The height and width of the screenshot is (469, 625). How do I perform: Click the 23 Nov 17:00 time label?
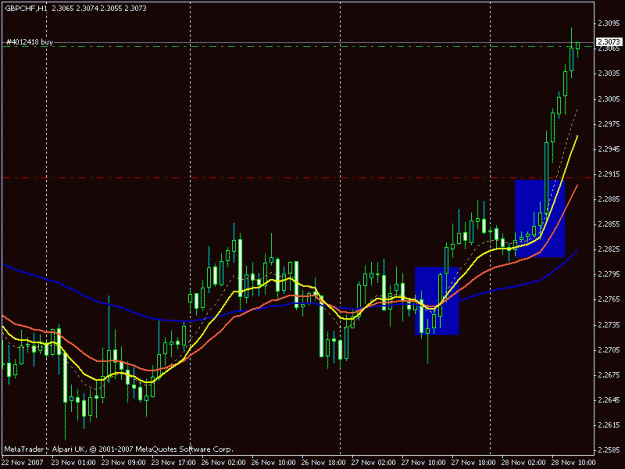173,463
